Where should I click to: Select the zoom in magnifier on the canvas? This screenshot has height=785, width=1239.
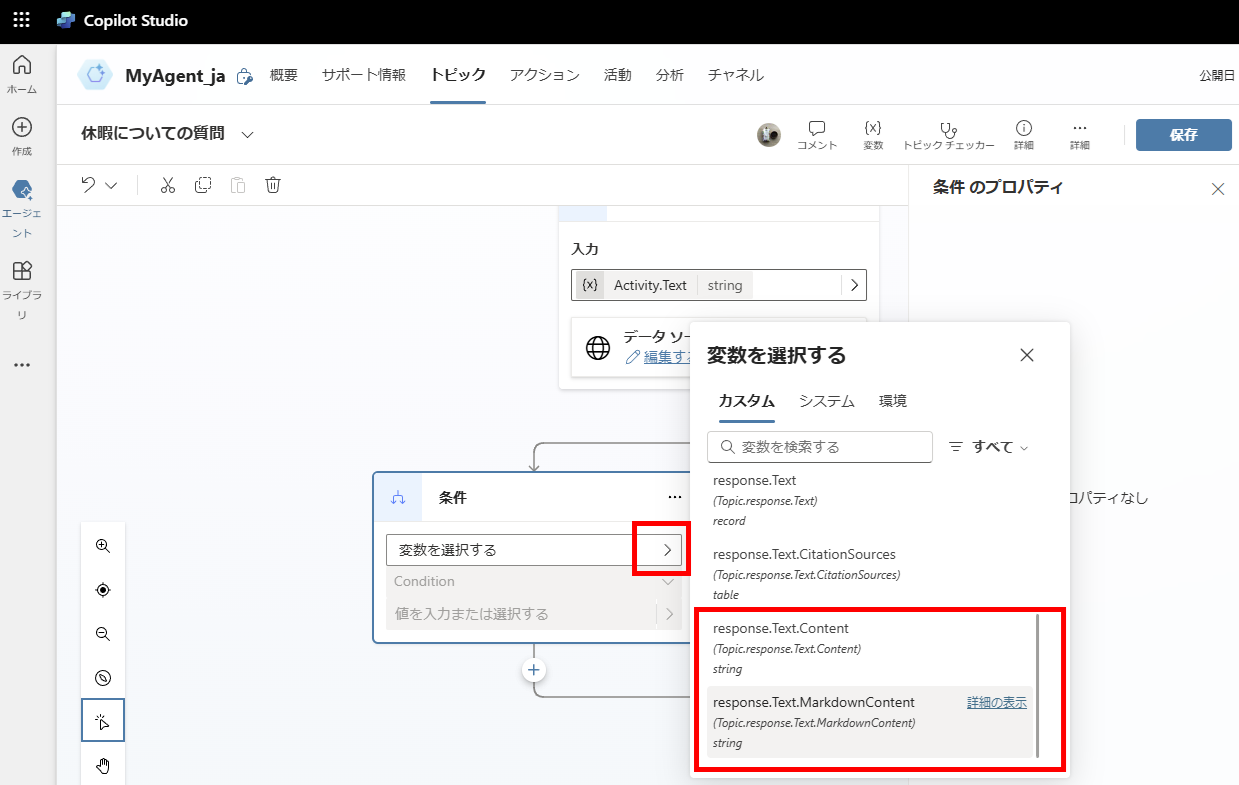[102, 545]
